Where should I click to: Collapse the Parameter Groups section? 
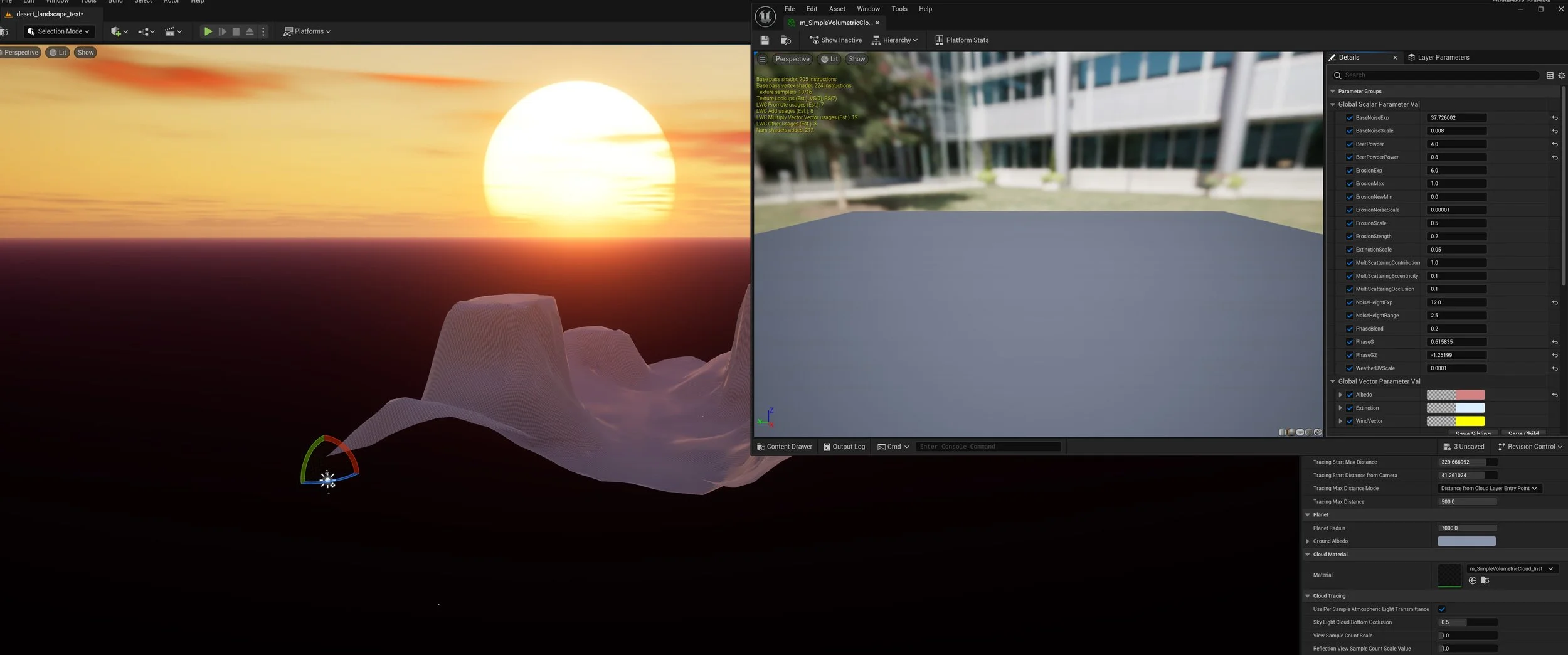(1333, 91)
